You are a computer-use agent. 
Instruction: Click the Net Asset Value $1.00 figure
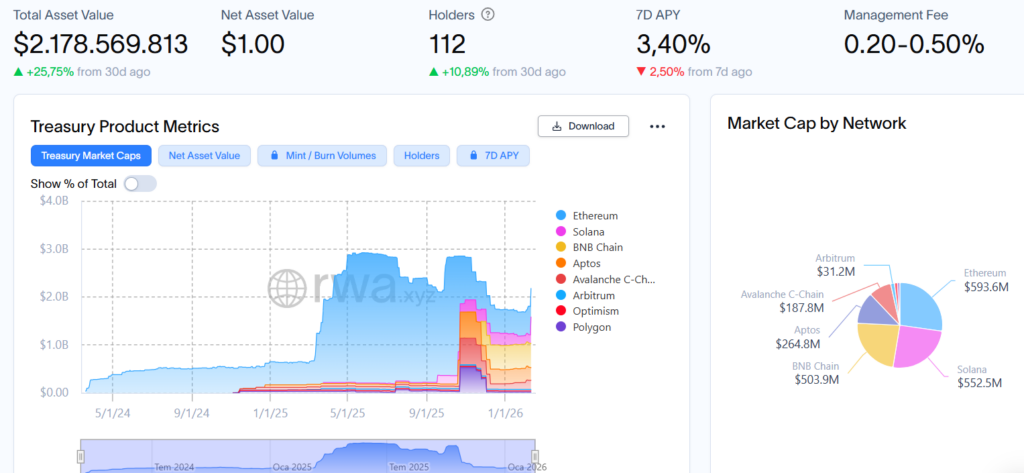pyautogui.click(x=253, y=44)
